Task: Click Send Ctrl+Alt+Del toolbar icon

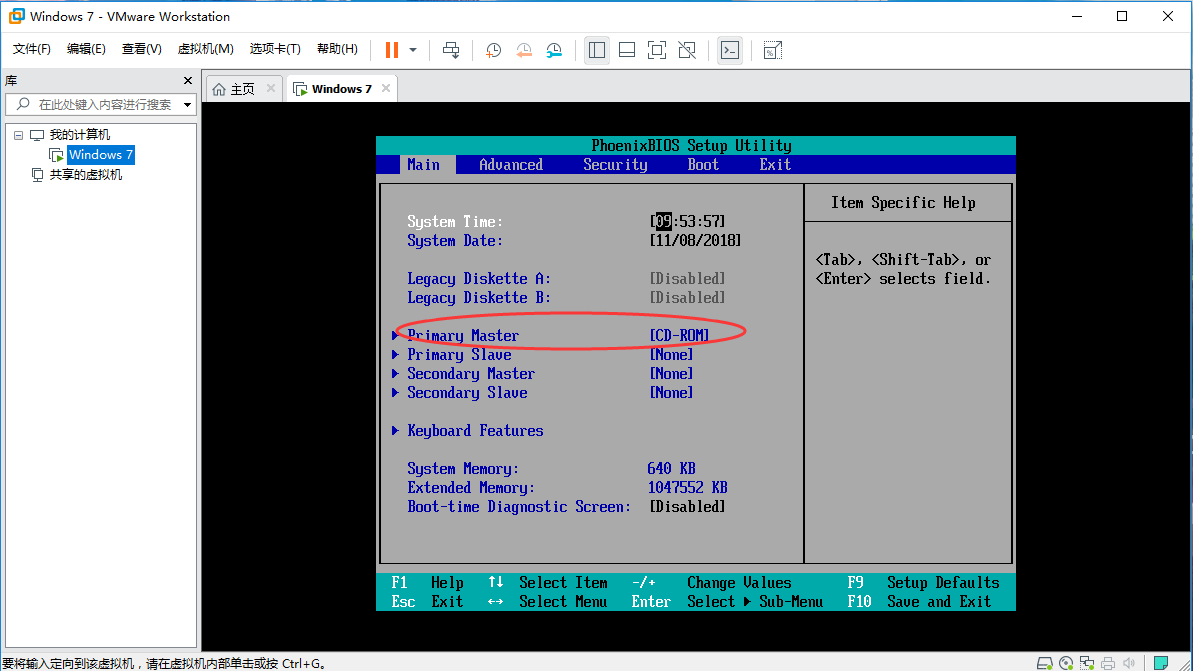Action: click(451, 50)
